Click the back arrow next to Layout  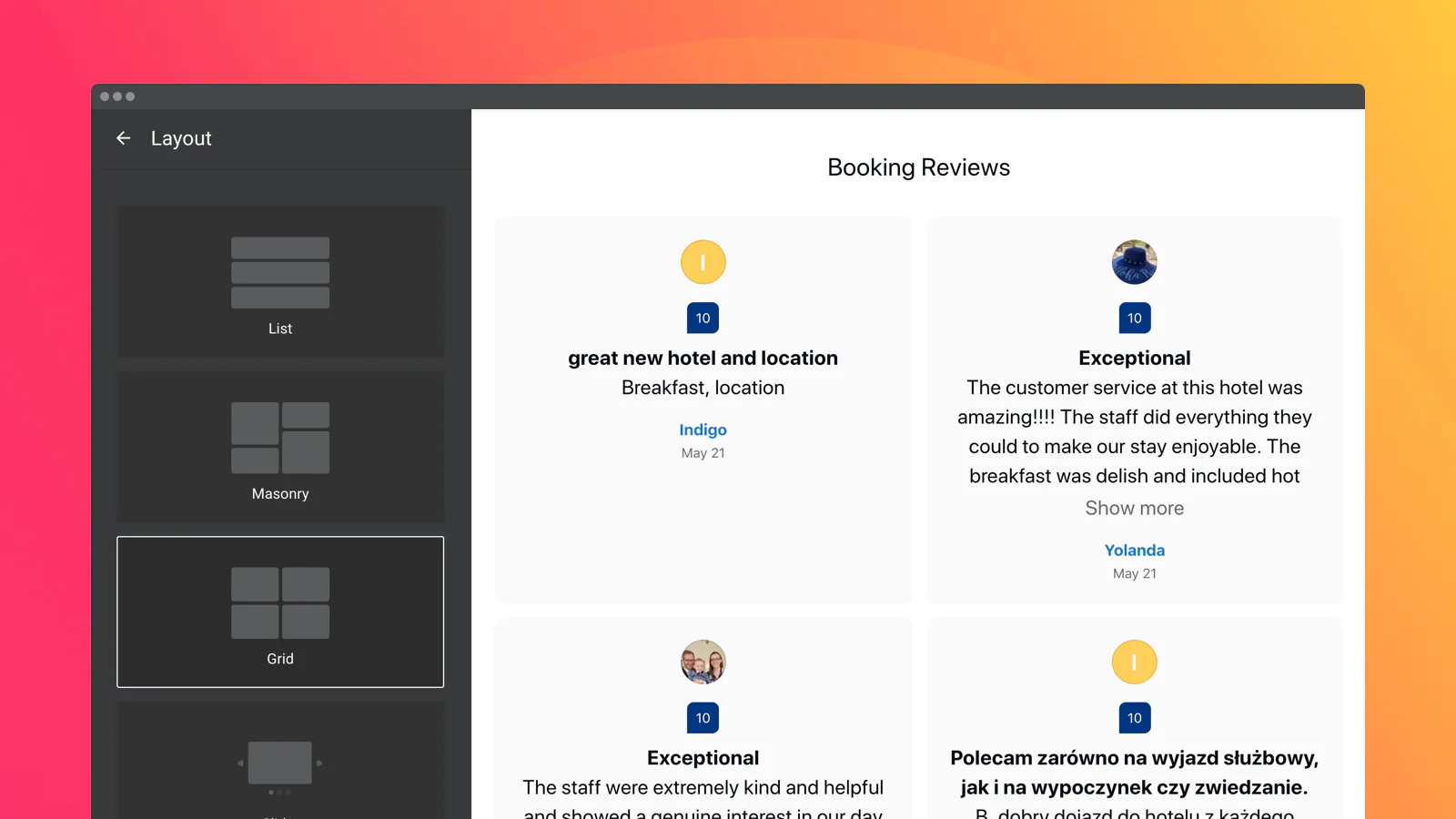124,138
